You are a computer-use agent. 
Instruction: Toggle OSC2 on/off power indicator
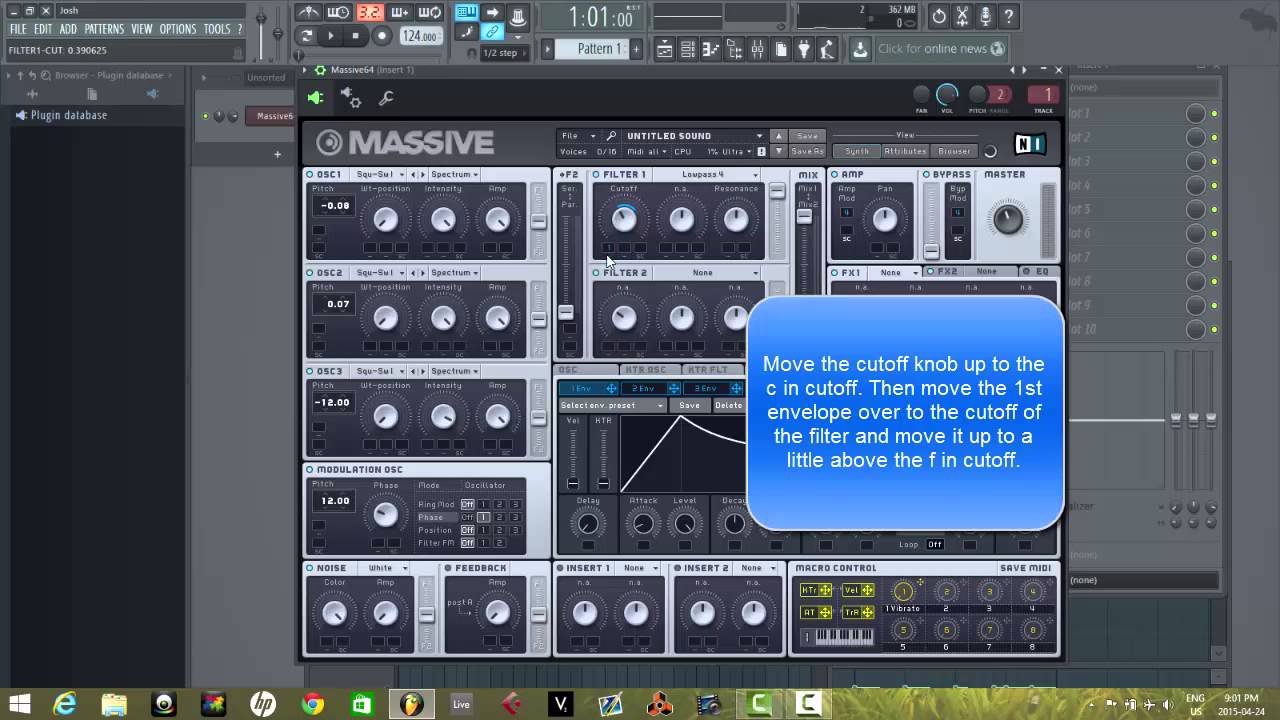click(x=310, y=272)
